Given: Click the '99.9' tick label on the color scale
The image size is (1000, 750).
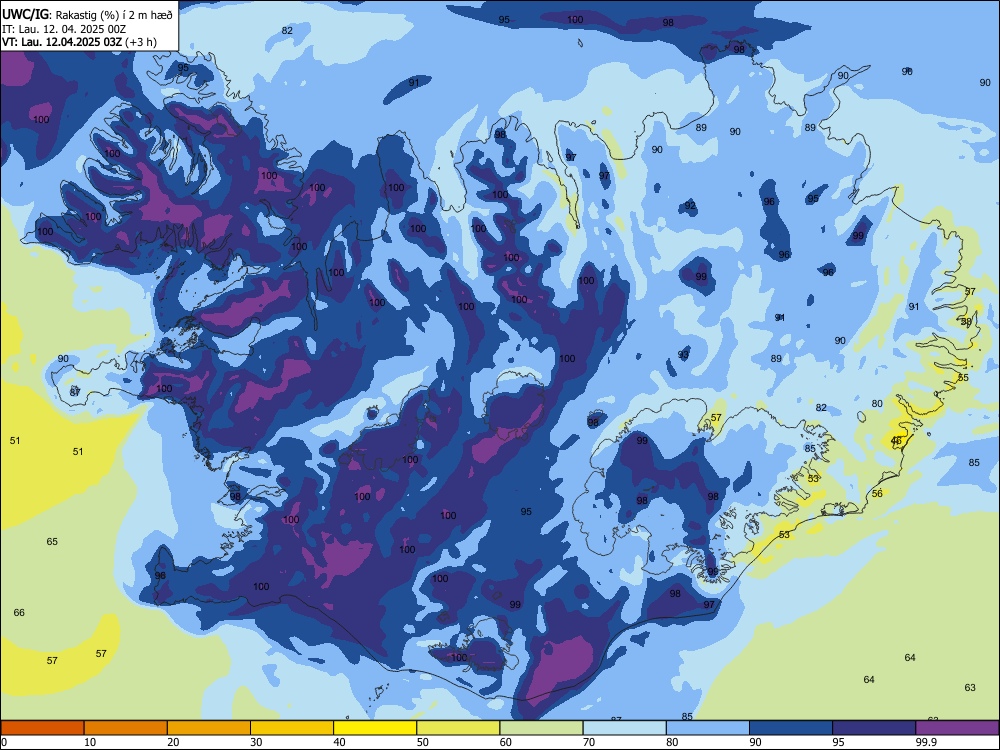Looking at the screenshot, I should pyautogui.click(x=926, y=742).
